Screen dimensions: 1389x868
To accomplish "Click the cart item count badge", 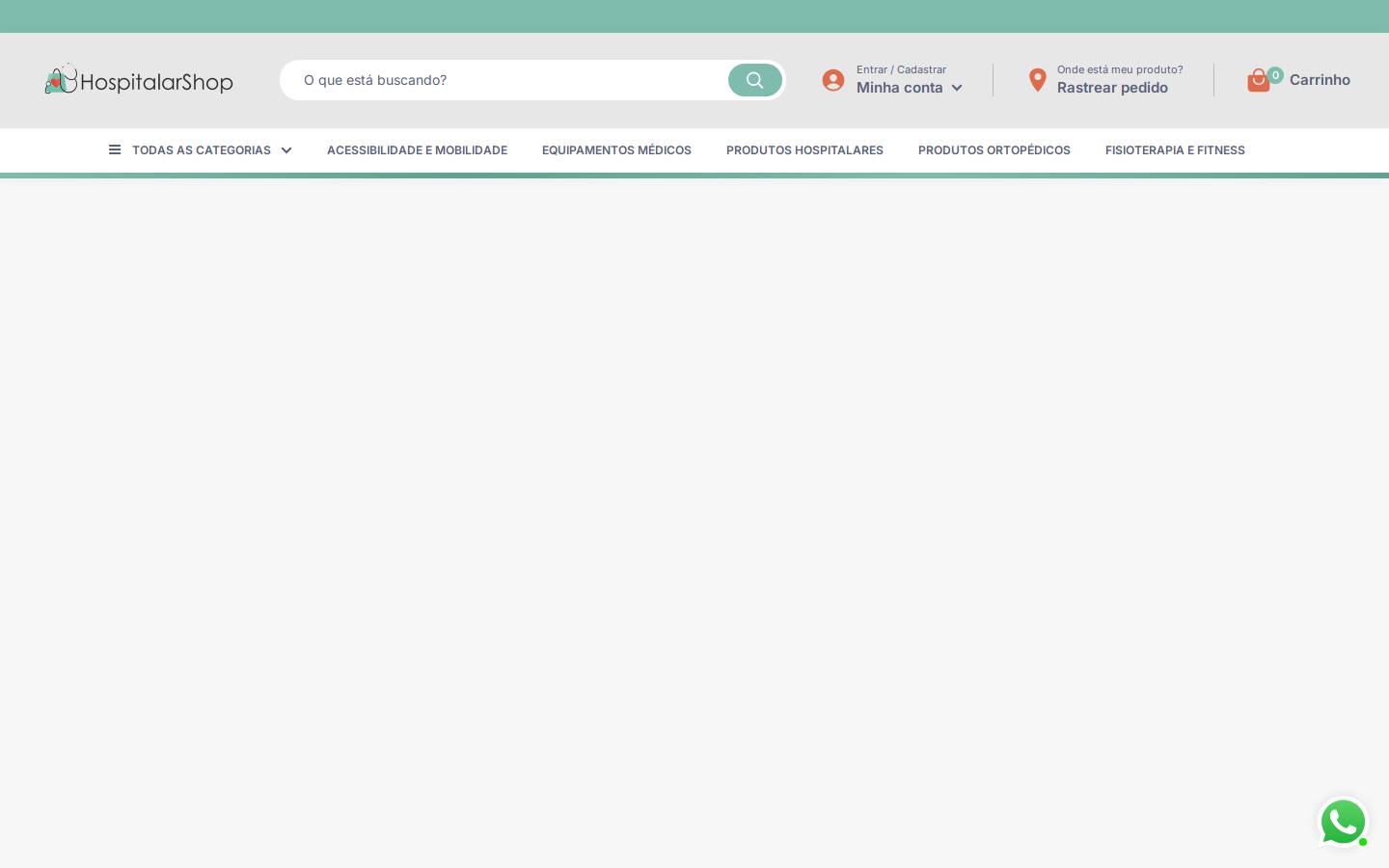I will (x=1275, y=75).
